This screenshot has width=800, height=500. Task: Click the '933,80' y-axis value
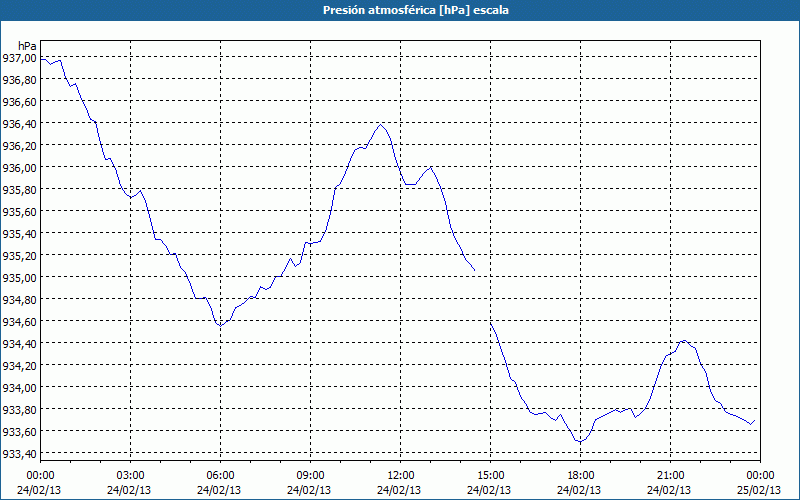20,409
